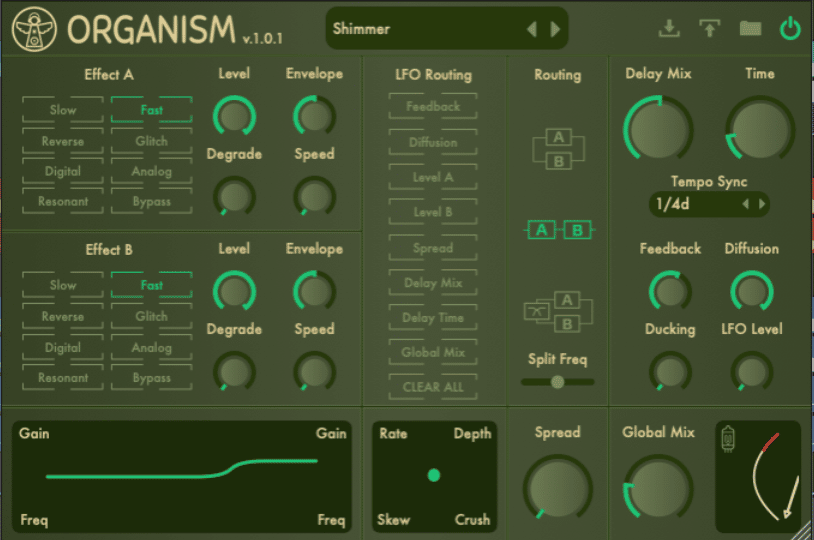Select the serial A-B routing icon
814x540 pixels.
pos(559,230)
